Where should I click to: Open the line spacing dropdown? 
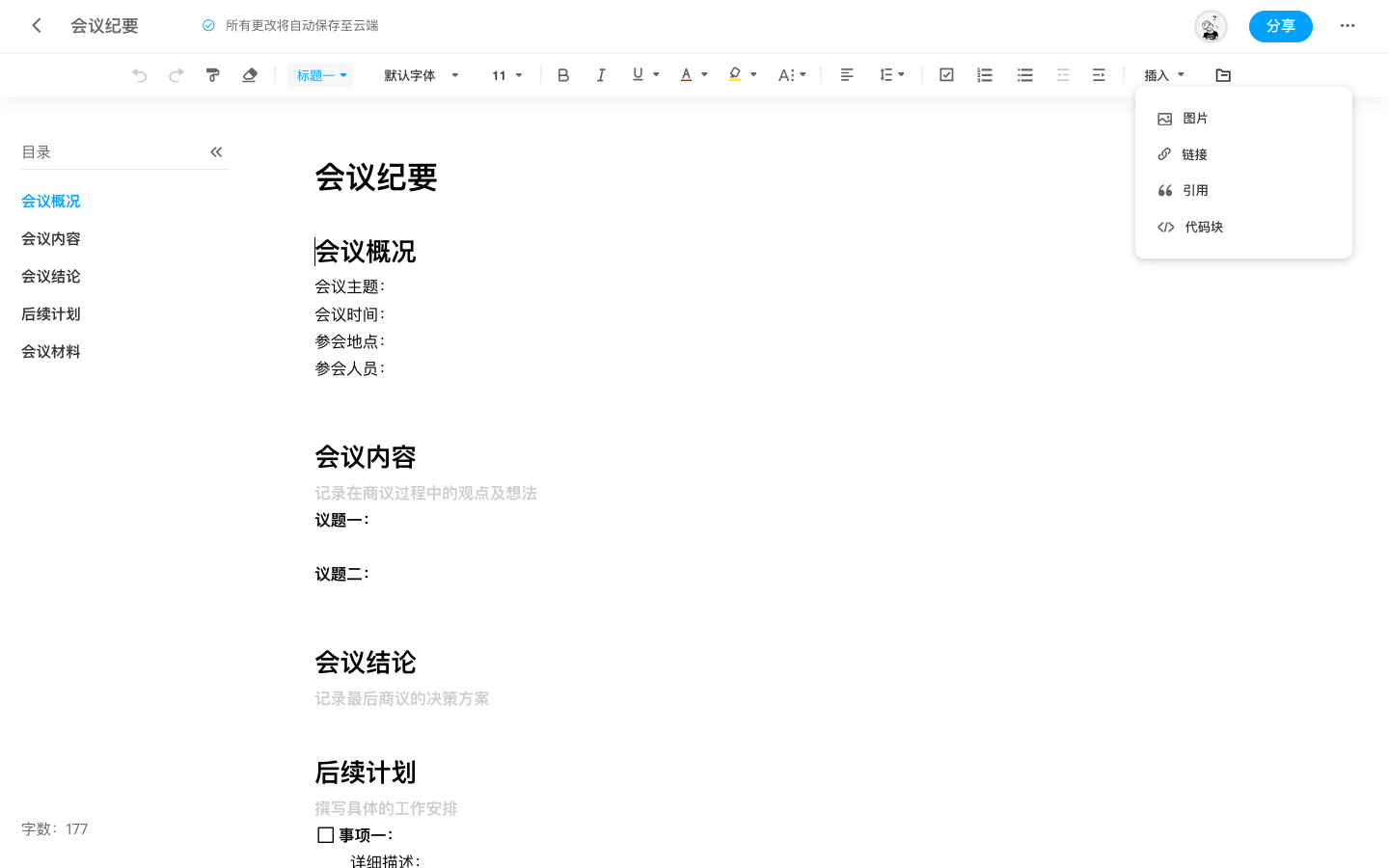point(892,74)
